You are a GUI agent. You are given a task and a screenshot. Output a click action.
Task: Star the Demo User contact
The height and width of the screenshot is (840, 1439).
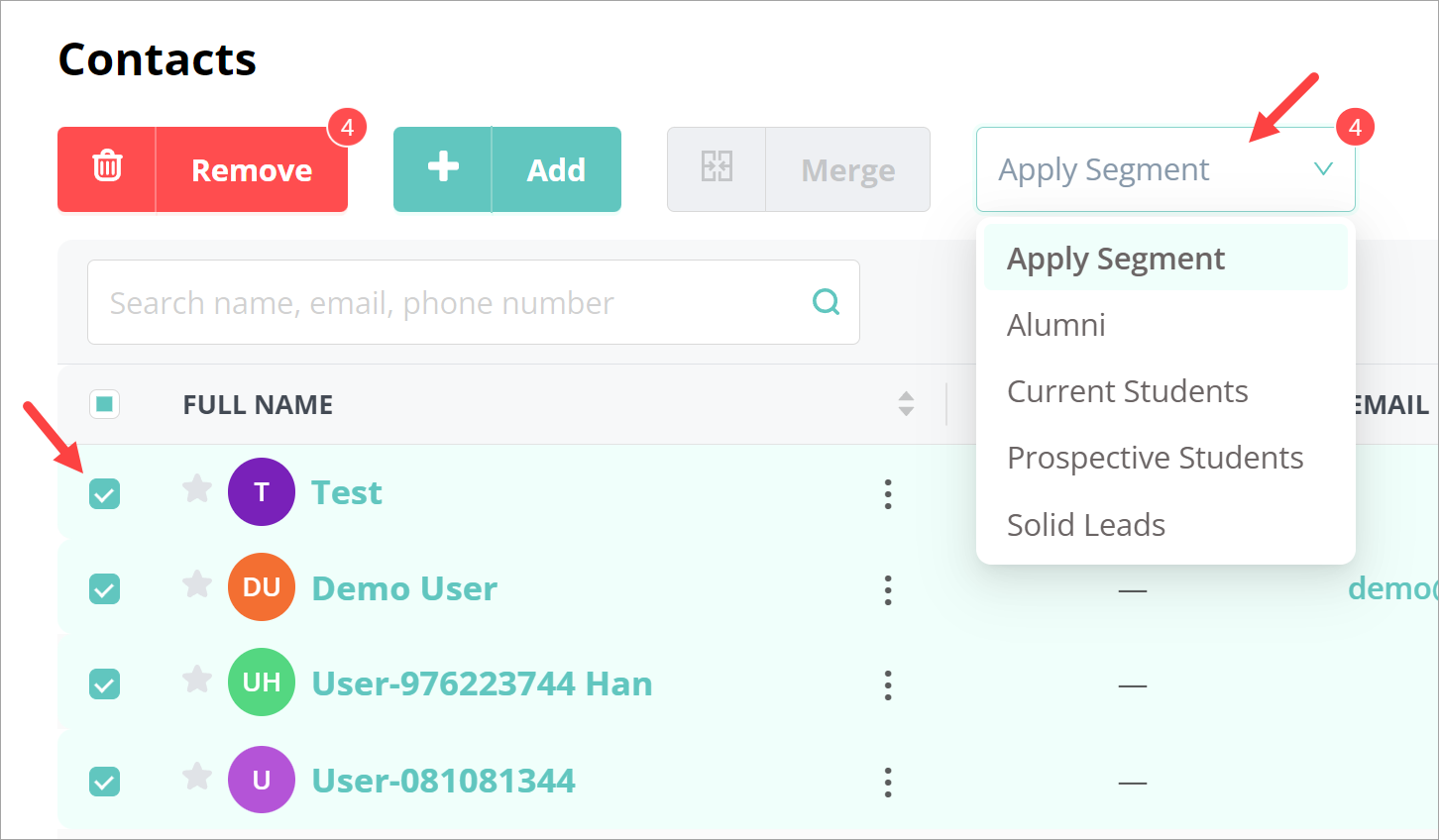click(x=197, y=584)
